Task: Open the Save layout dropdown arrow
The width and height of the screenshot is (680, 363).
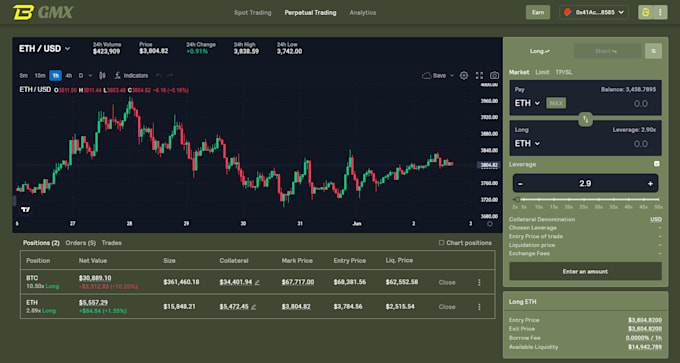Action: pyautogui.click(x=452, y=75)
